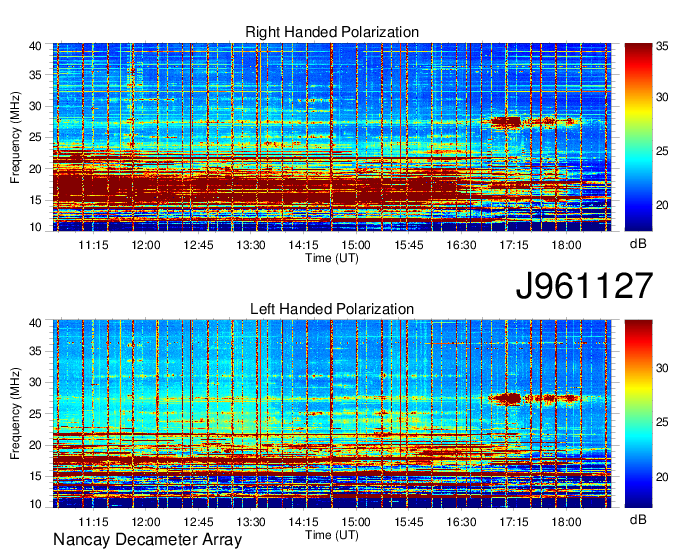The width and height of the screenshot is (680, 552).
Task: Click the 40 MHz frequency tick of the Left Handed plot
Action: 35,323
